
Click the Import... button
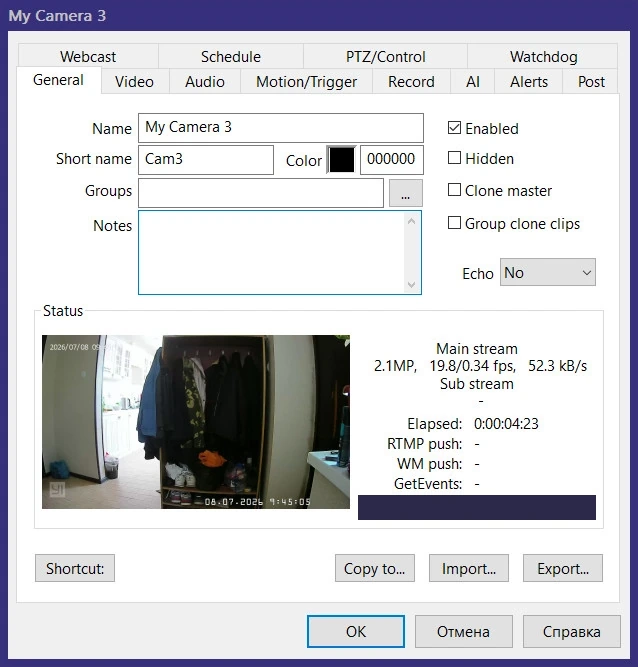click(x=469, y=568)
